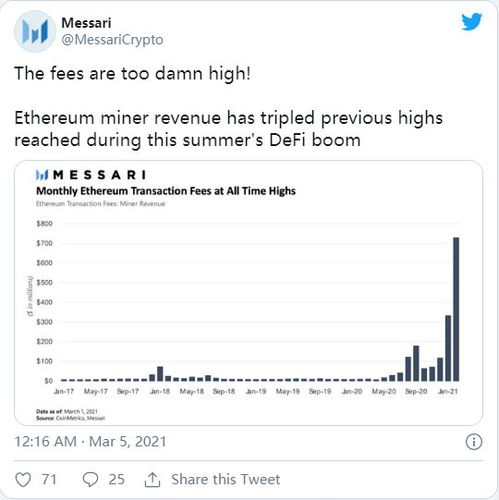Select Share this Tweet
The height and width of the screenshot is (500, 499).
click(x=226, y=479)
